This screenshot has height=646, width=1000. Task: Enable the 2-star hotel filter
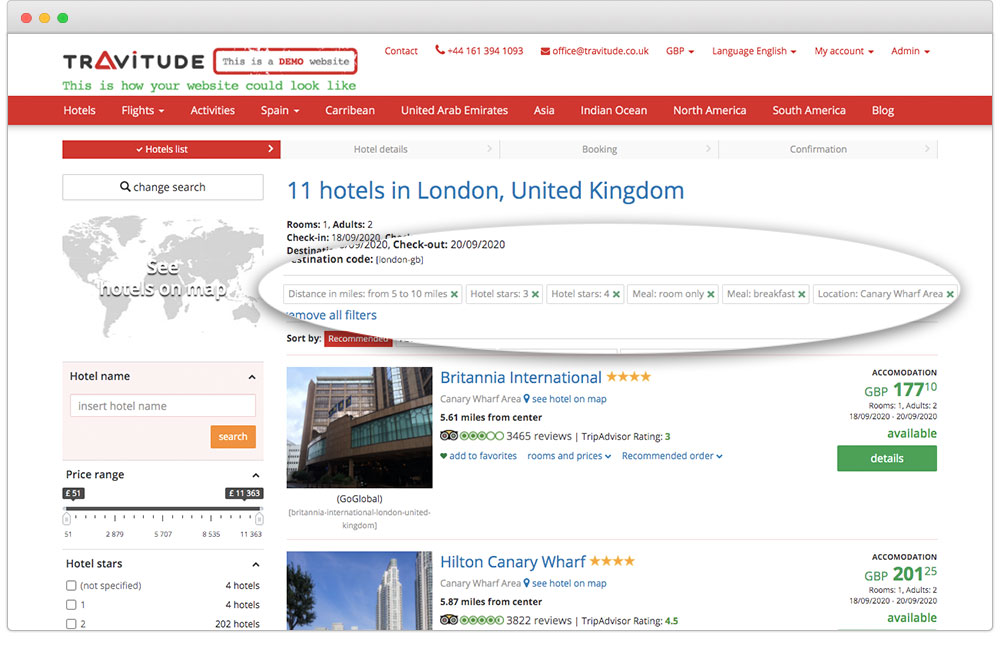[71, 624]
